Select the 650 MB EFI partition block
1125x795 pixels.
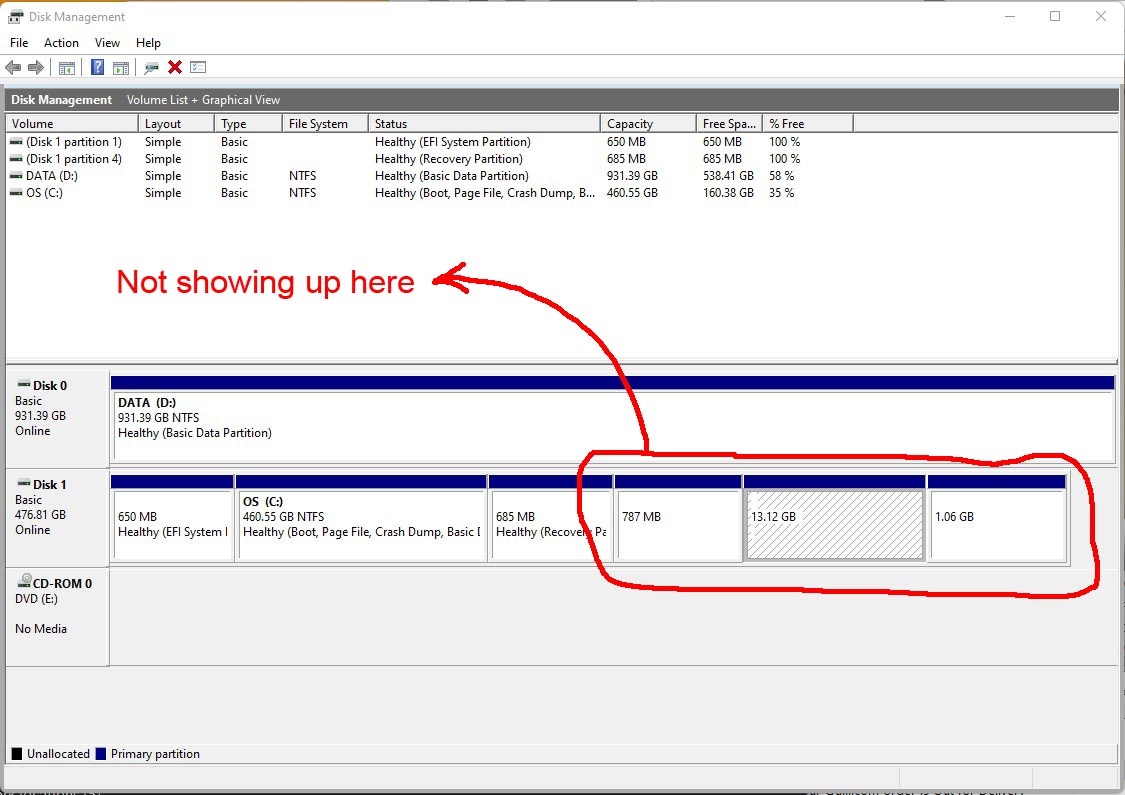172,517
